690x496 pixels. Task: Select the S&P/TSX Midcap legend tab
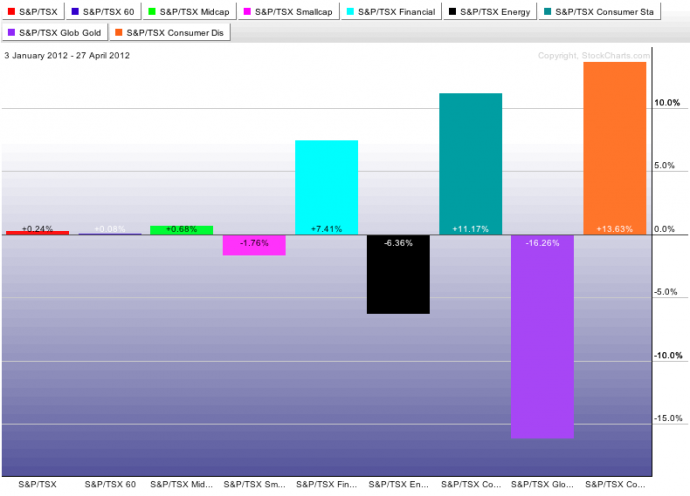point(189,12)
